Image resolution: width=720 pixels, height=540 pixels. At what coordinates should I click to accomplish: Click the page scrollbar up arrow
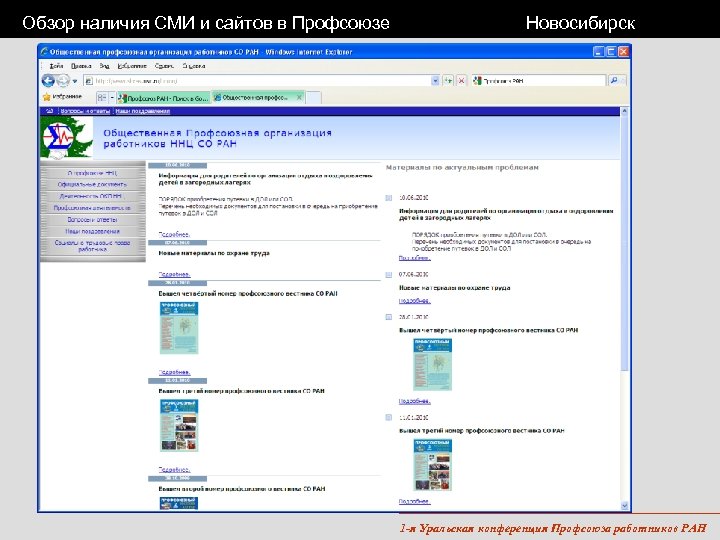click(x=624, y=111)
